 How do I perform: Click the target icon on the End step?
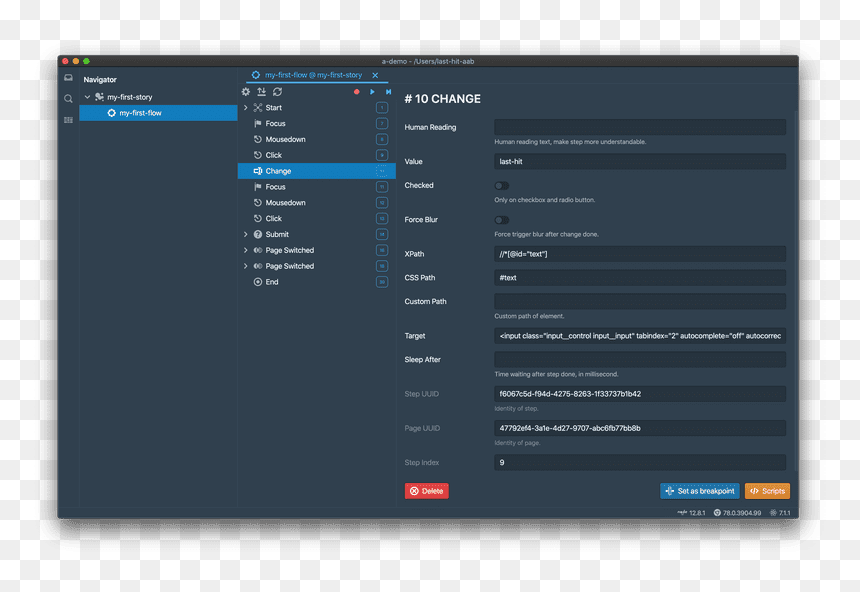pos(258,282)
